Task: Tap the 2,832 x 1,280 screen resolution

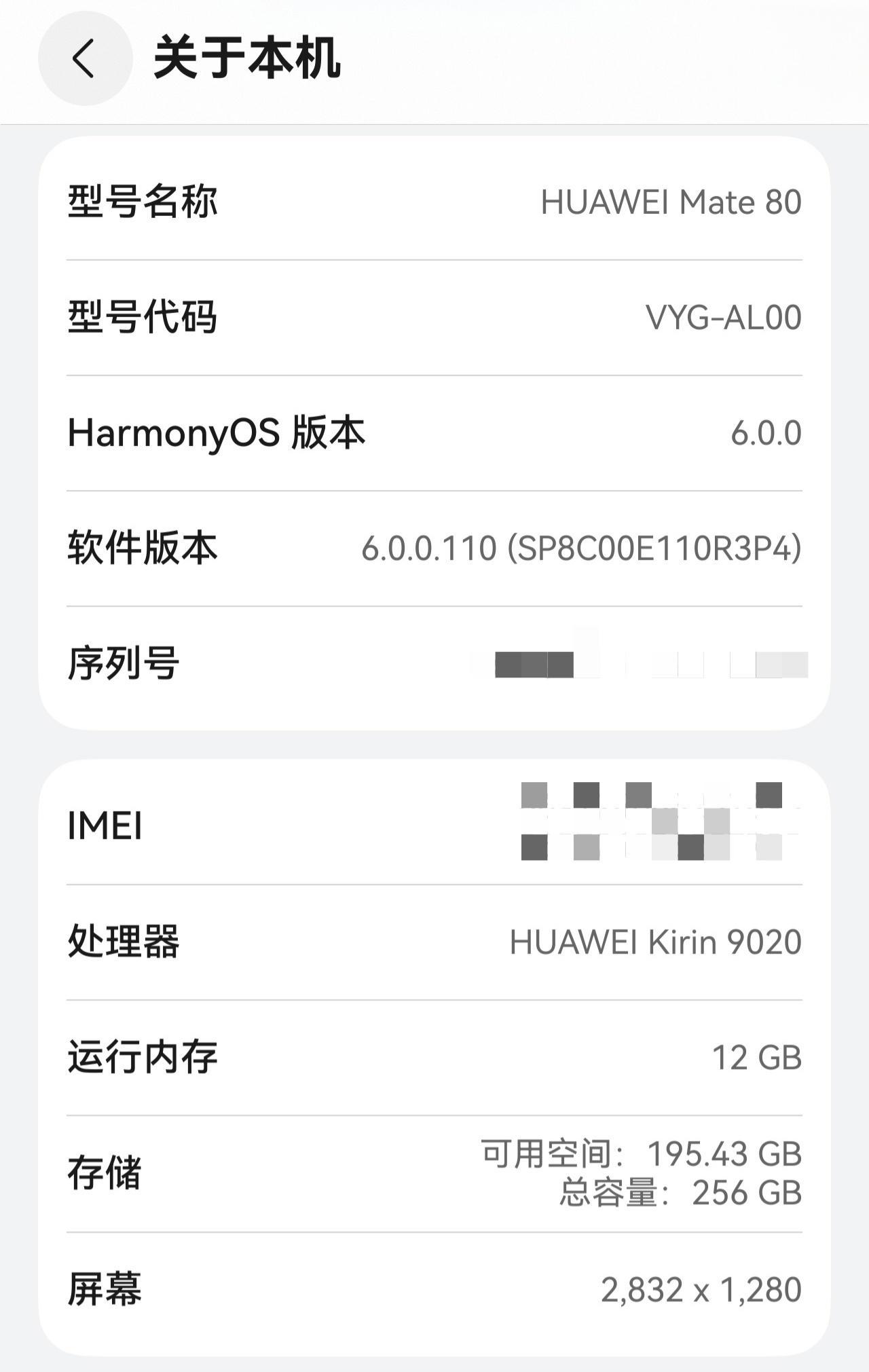Action: coord(701,1290)
